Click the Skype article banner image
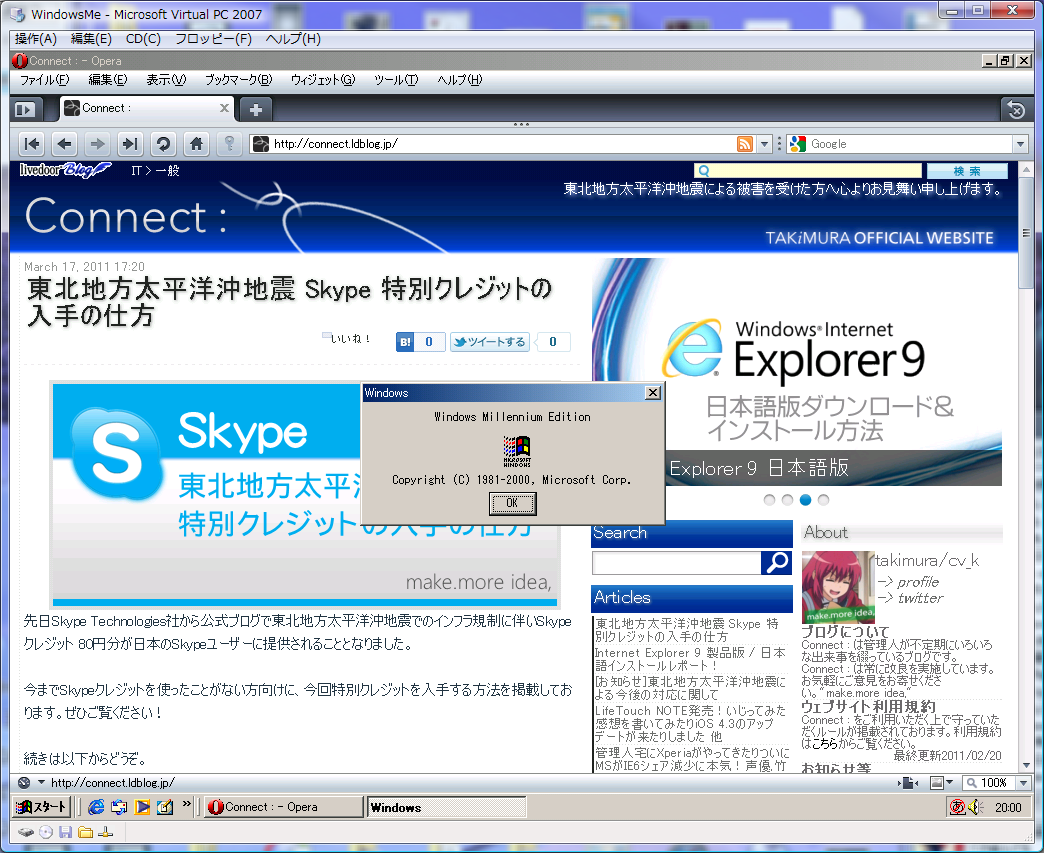The height and width of the screenshot is (853, 1044). (306, 494)
